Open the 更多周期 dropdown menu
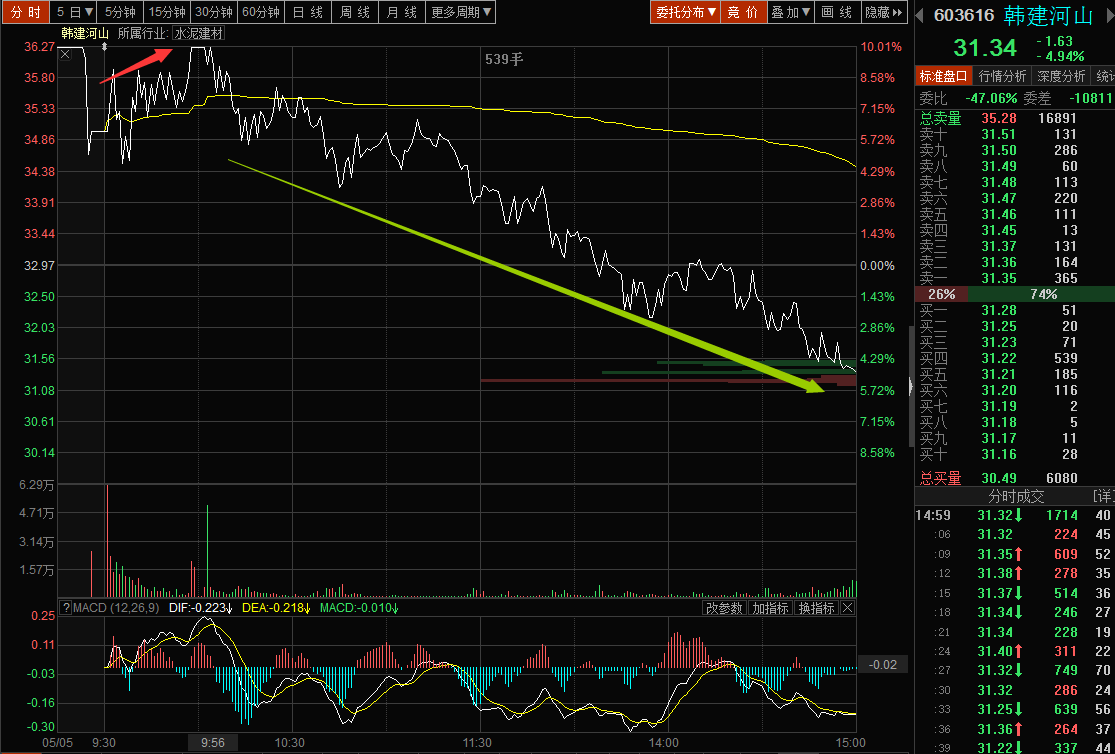1115x754 pixels. pos(461,12)
